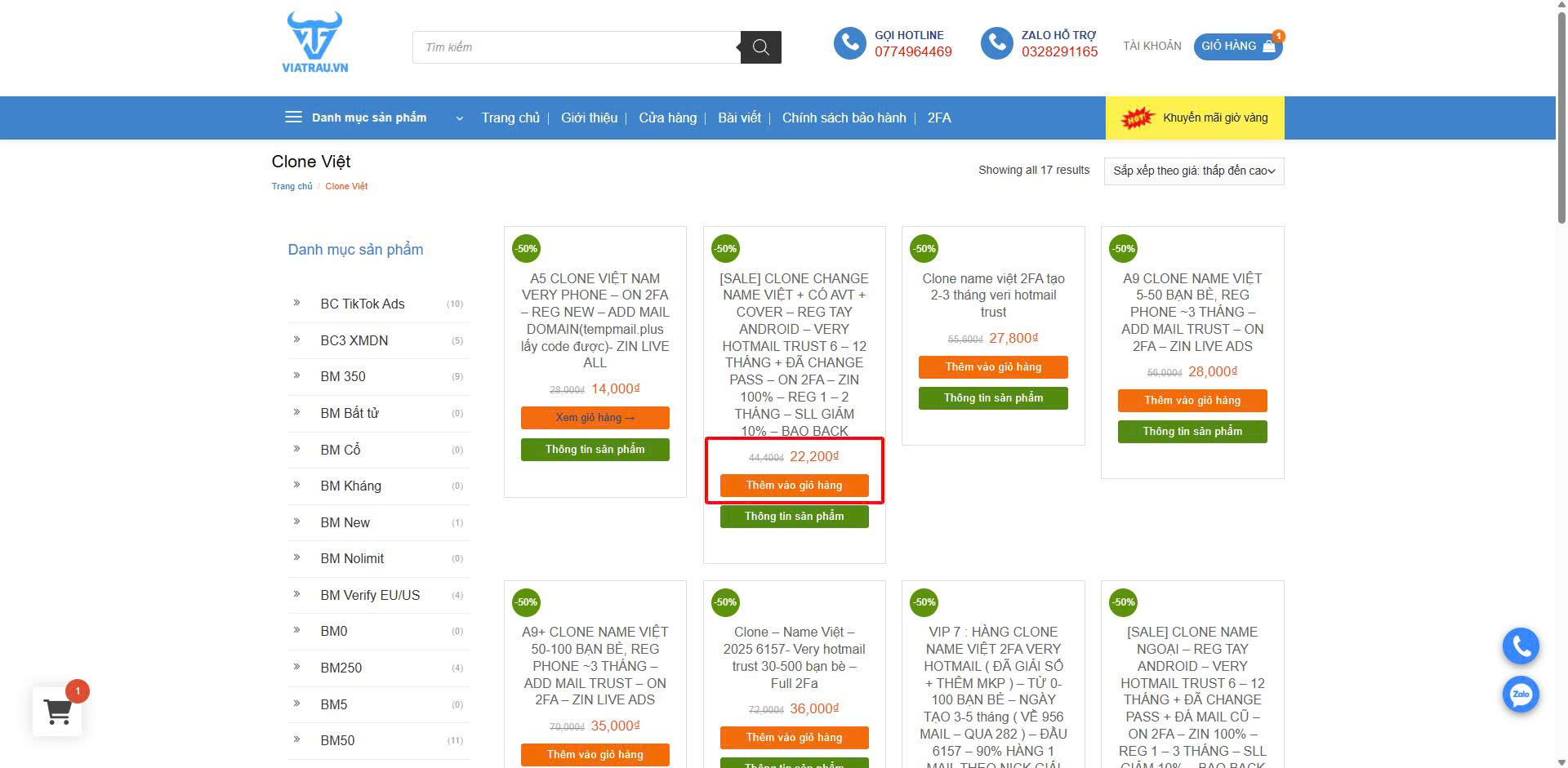This screenshot has height=768, width=1568.
Task: Open the floating Zalo chat icon
Action: (x=1521, y=695)
